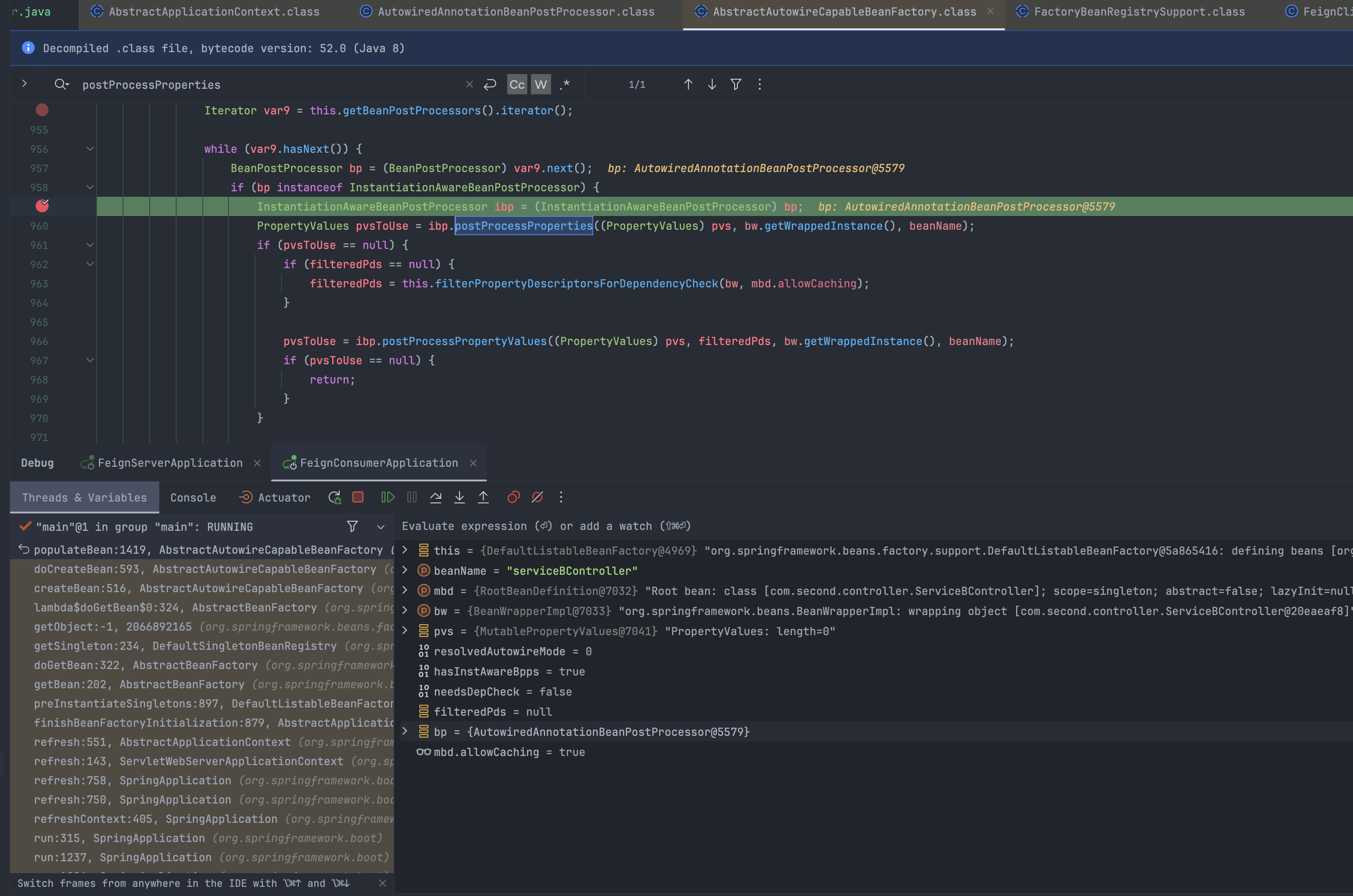Expand the bw variable node
This screenshot has height=896, width=1353.
(405, 611)
